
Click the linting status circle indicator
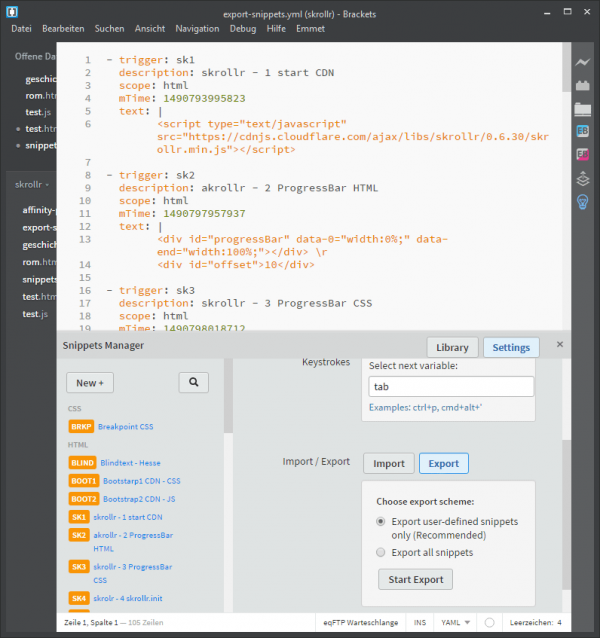pos(489,623)
